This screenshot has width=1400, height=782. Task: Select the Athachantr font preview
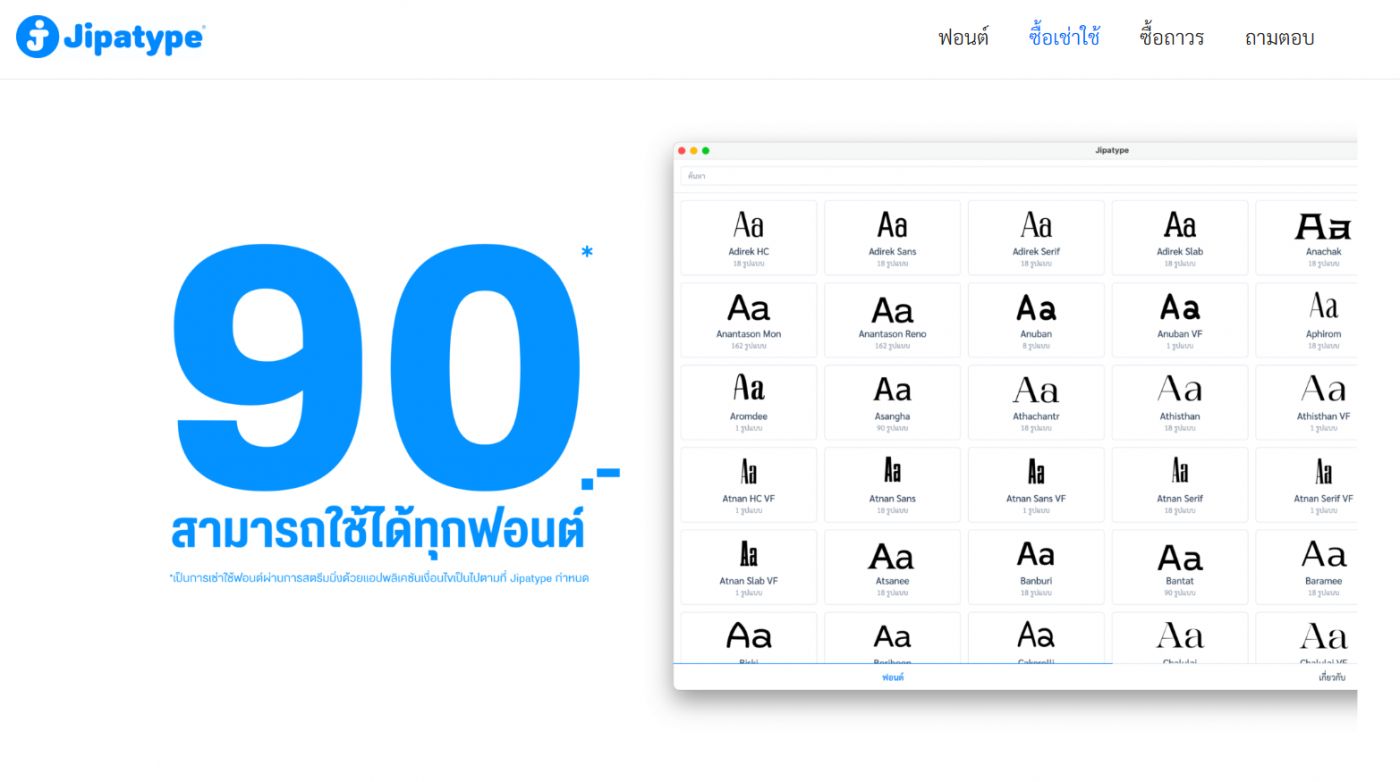point(1036,402)
